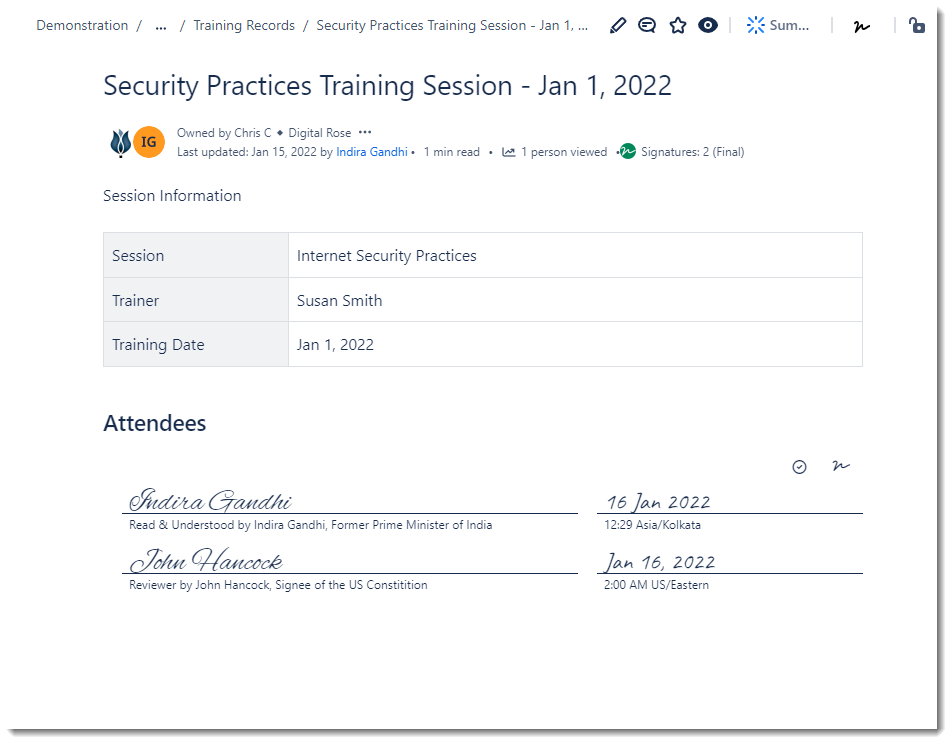Click the Summarize AI button

[x=778, y=26]
